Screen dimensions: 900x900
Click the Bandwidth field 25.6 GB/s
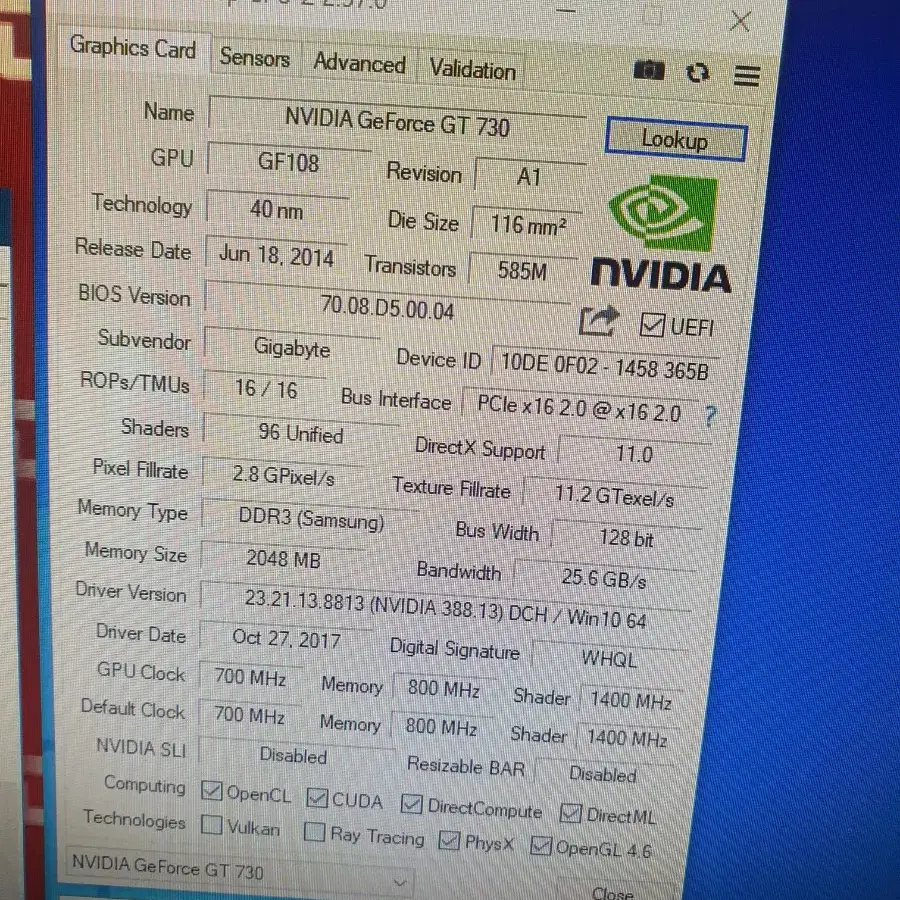pos(604,577)
